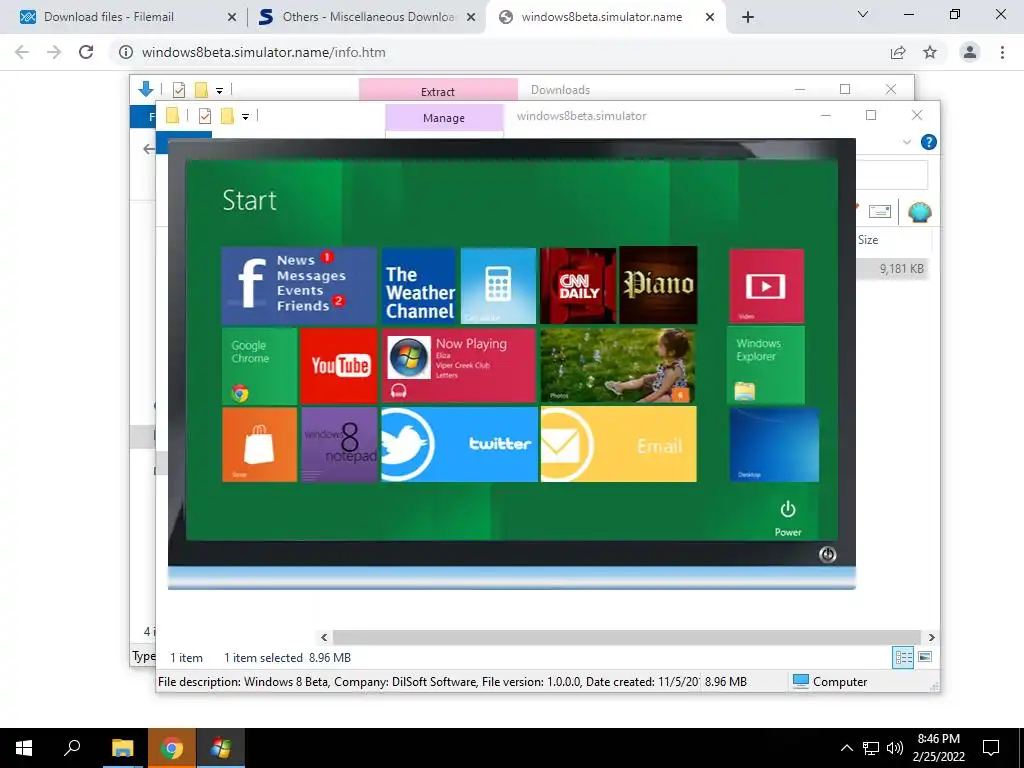Open the notification center
The height and width of the screenshot is (768, 1024).
[991, 748]
